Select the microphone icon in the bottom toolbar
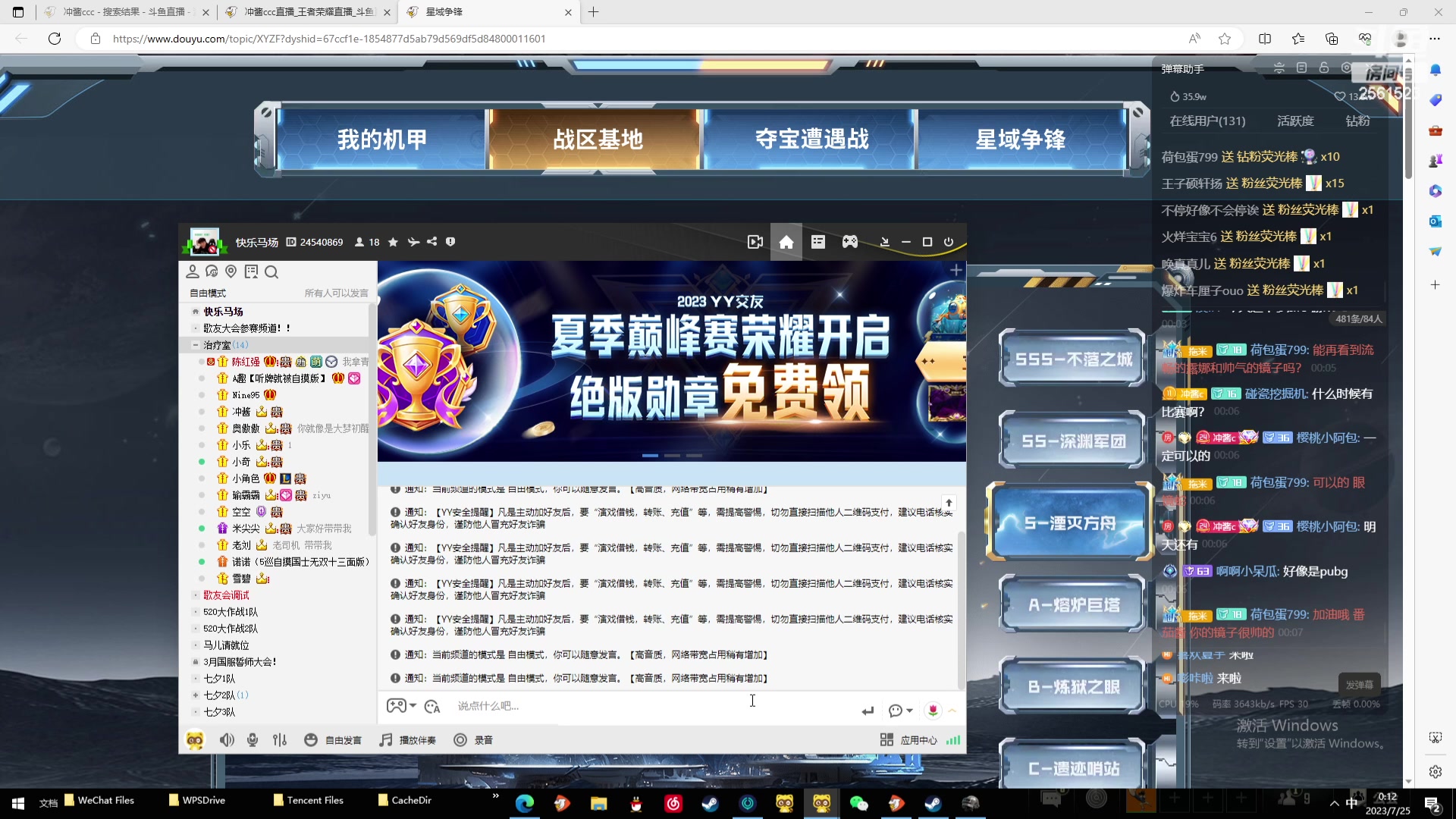This screenshot has height=819, width=1456. click(252, 739)
